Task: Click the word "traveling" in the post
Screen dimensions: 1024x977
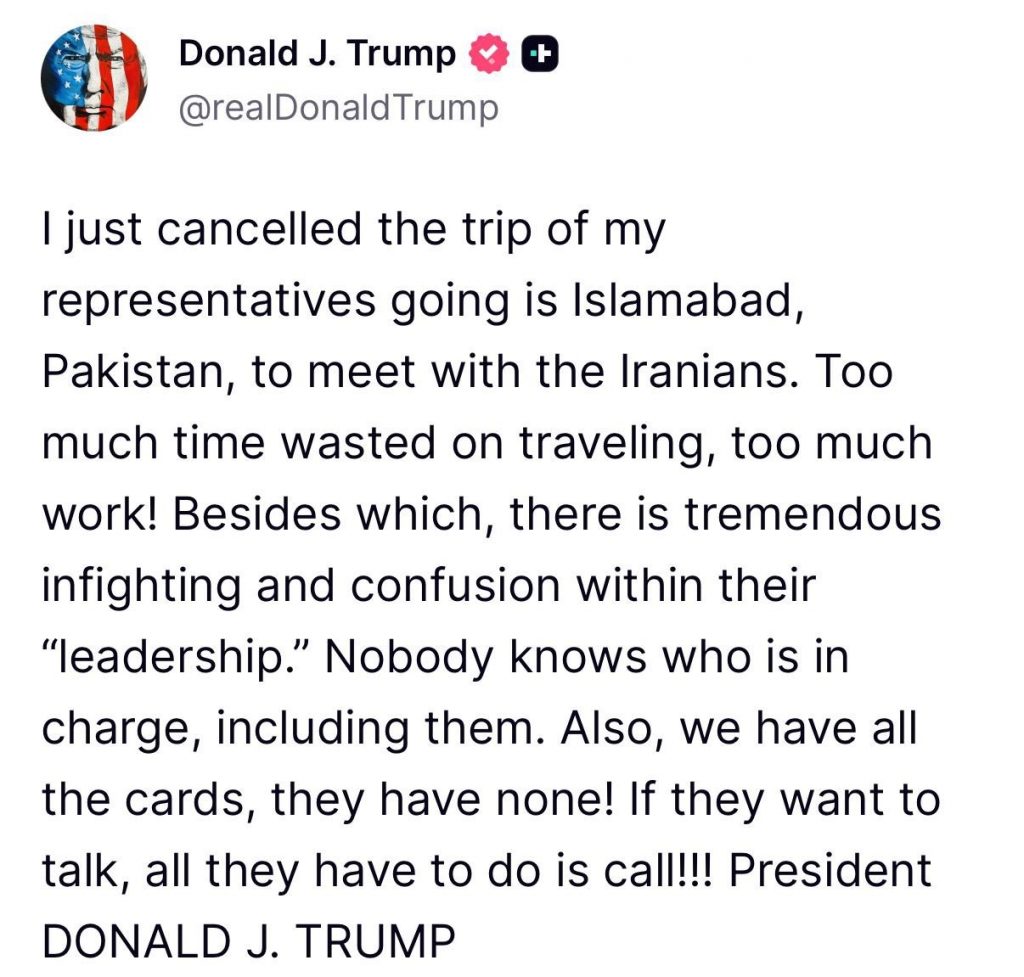Action: (x=615, y=444)
